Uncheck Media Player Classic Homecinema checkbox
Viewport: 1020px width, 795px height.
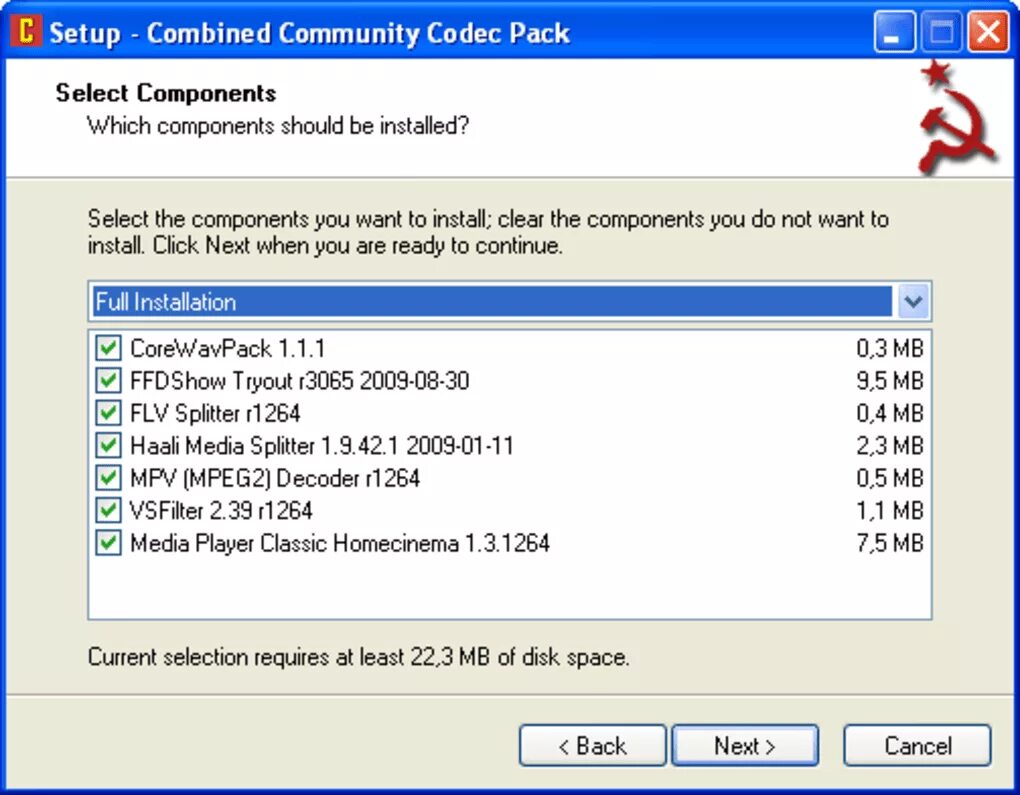point(107,544)
